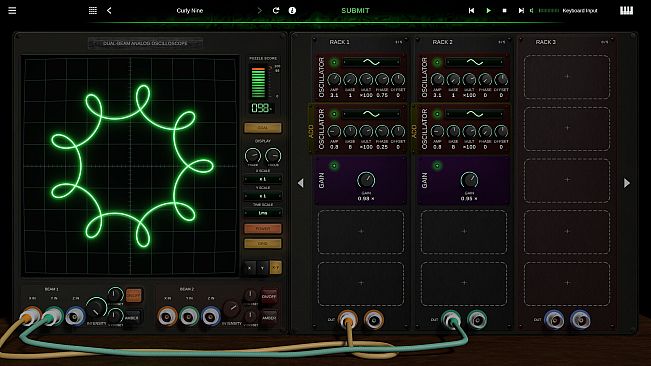Image resolution: width=651 pixels, height=366 pixels.
Task: Toggle Rack 1 top oscillator power LED
Action: click(x=334, y=63)
